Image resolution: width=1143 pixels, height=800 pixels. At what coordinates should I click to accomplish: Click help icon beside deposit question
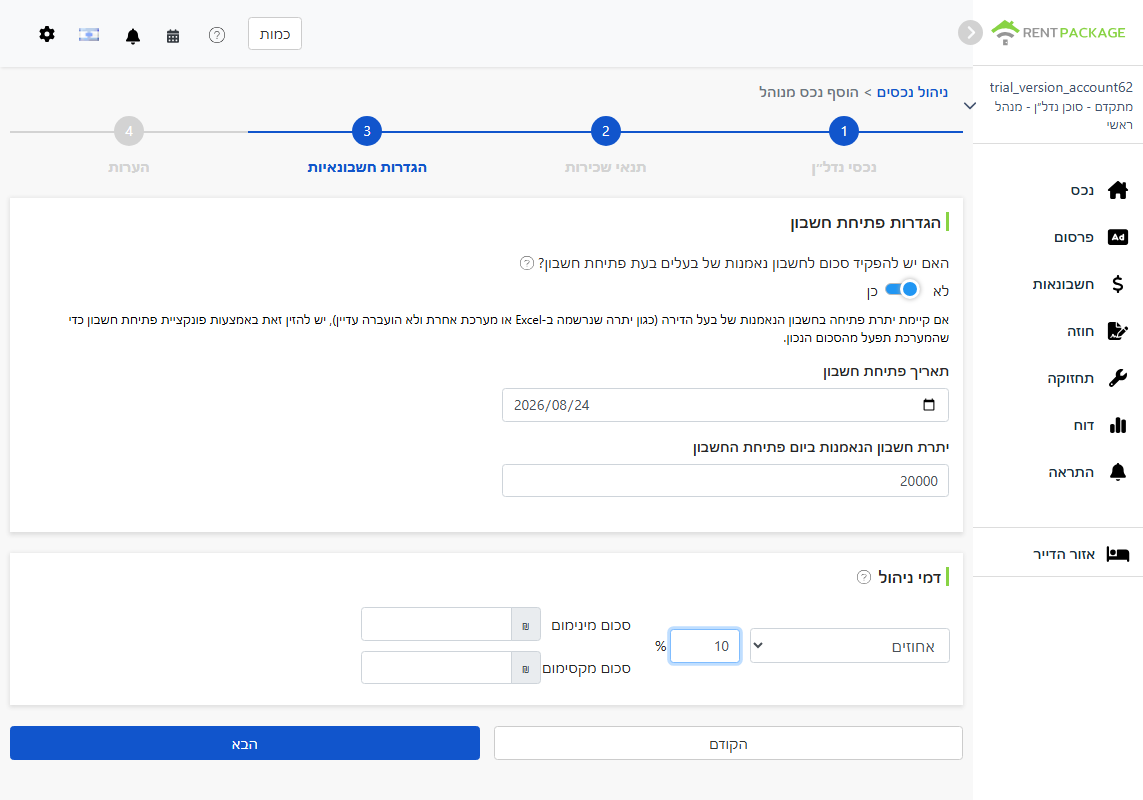pos(526,263)
